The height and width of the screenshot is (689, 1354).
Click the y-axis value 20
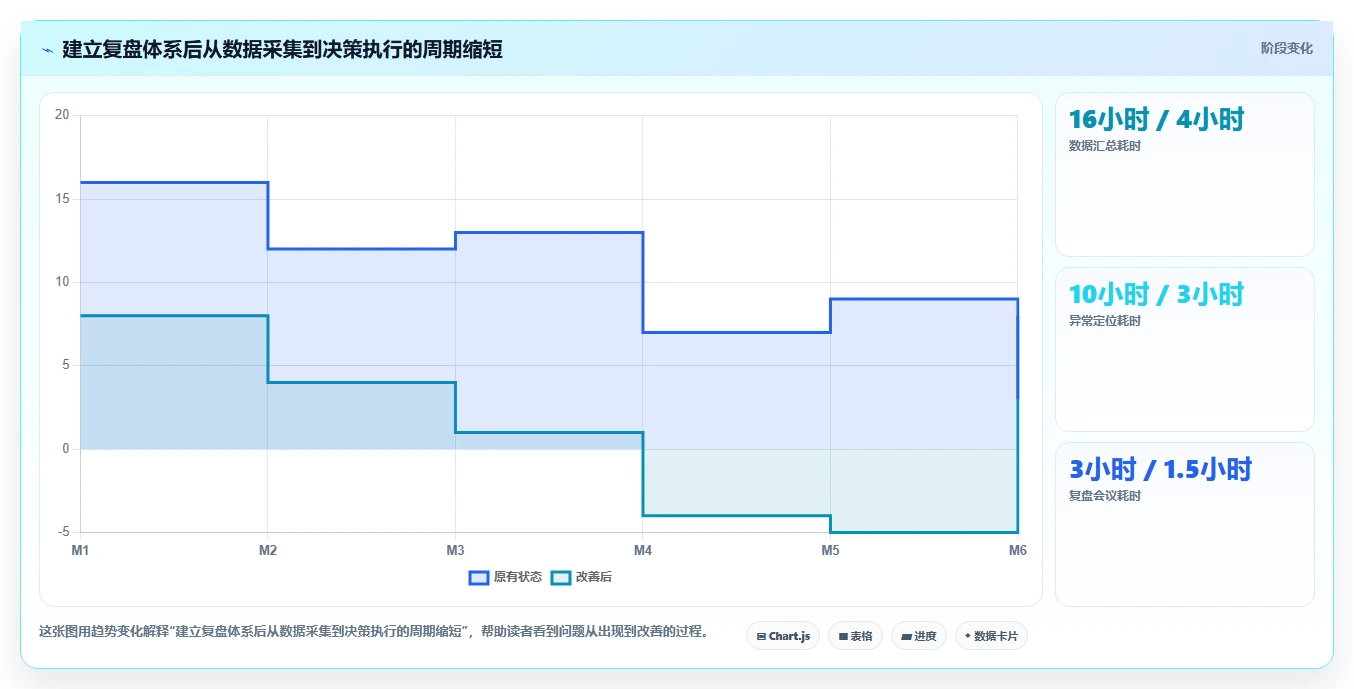coord(62,115)
